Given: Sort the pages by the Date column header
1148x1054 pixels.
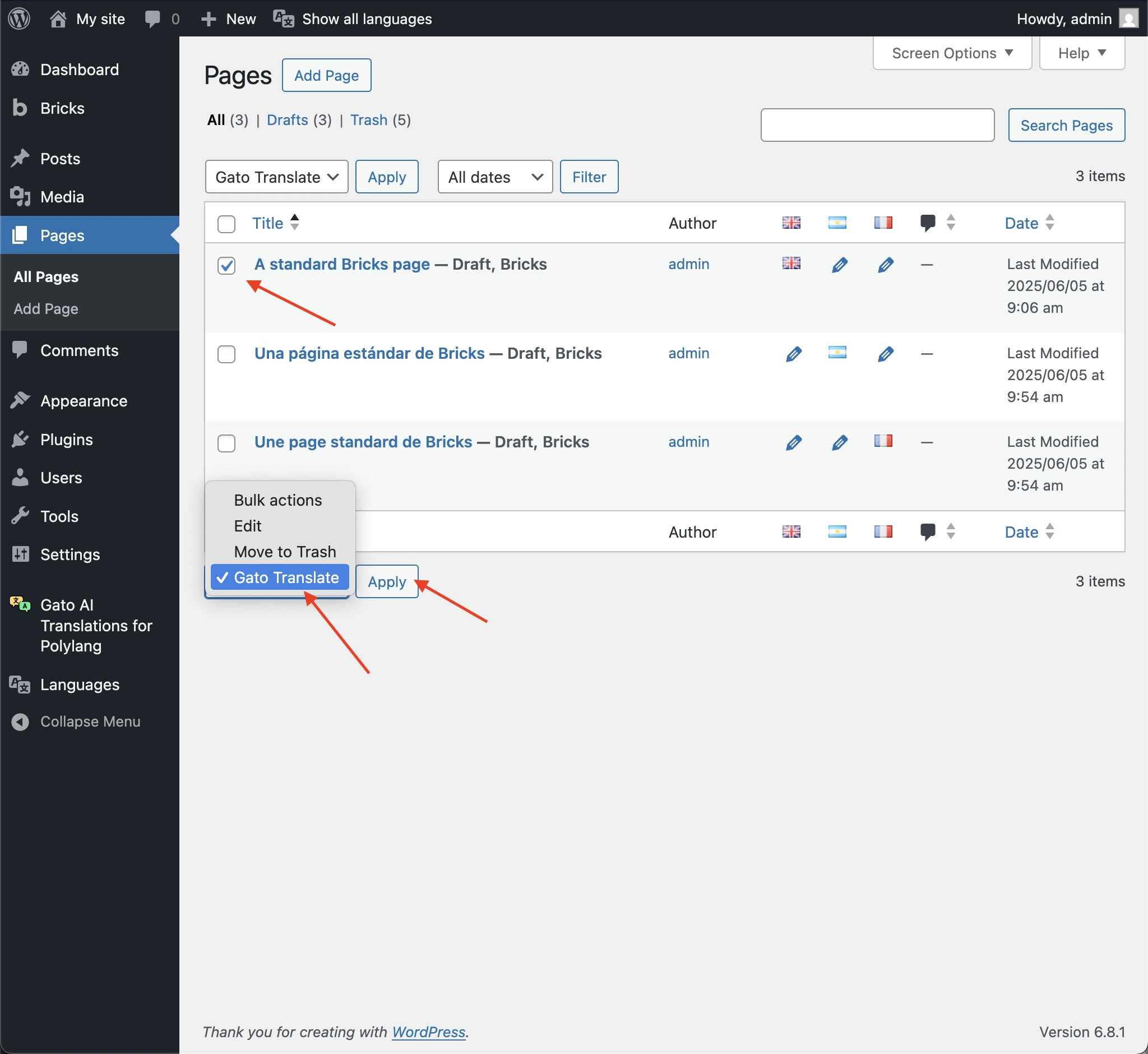Looking at the screenshot, I should coord(1021,223).
